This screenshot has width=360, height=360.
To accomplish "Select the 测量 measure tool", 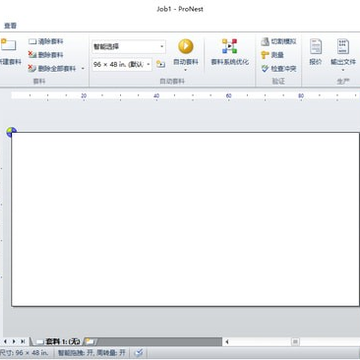I will [272, 55].
